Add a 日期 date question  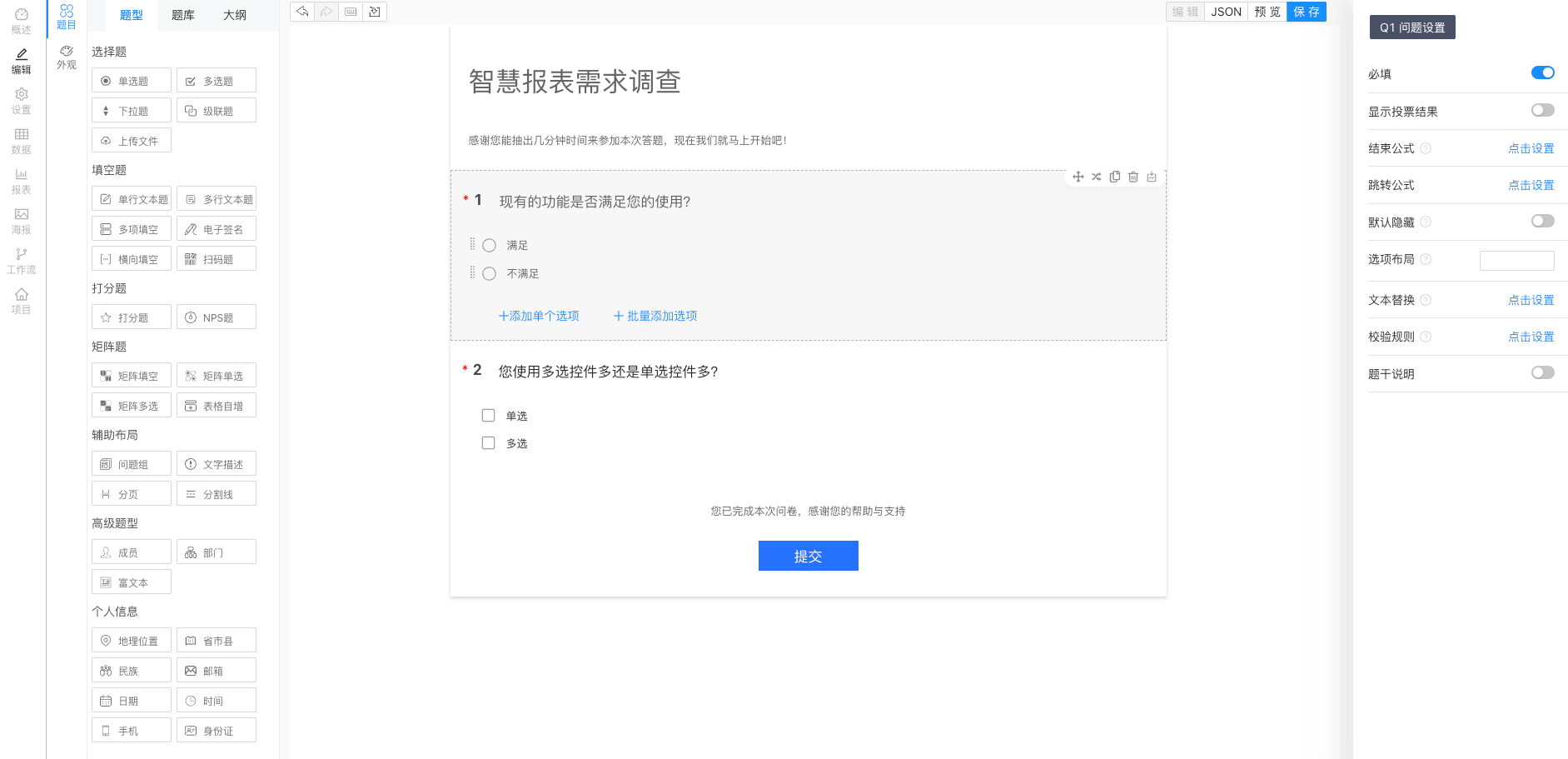[131, 700]
